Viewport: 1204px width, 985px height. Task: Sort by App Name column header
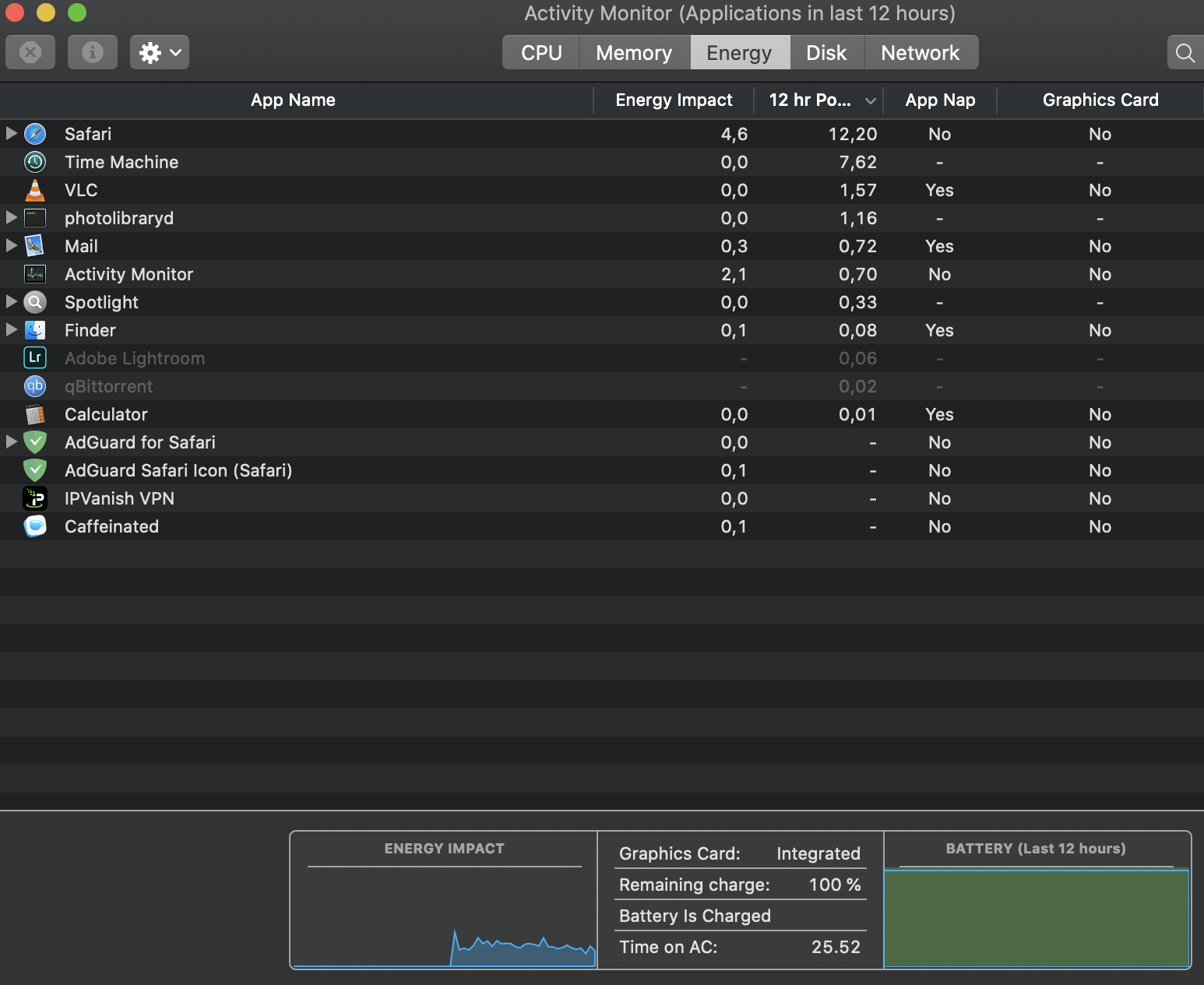click(293, 100)
